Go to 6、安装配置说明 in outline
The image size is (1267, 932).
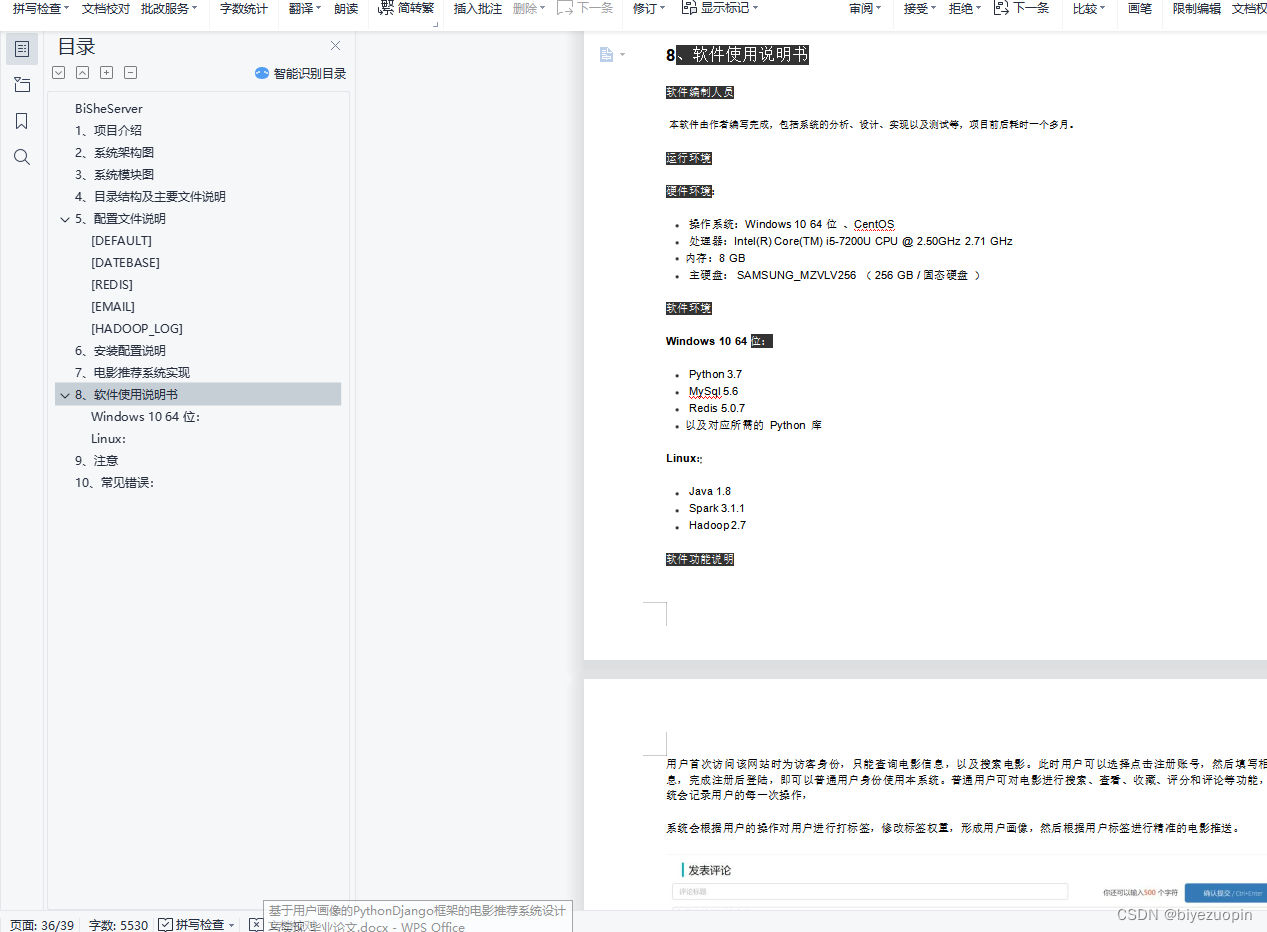(x=120, y=350)
